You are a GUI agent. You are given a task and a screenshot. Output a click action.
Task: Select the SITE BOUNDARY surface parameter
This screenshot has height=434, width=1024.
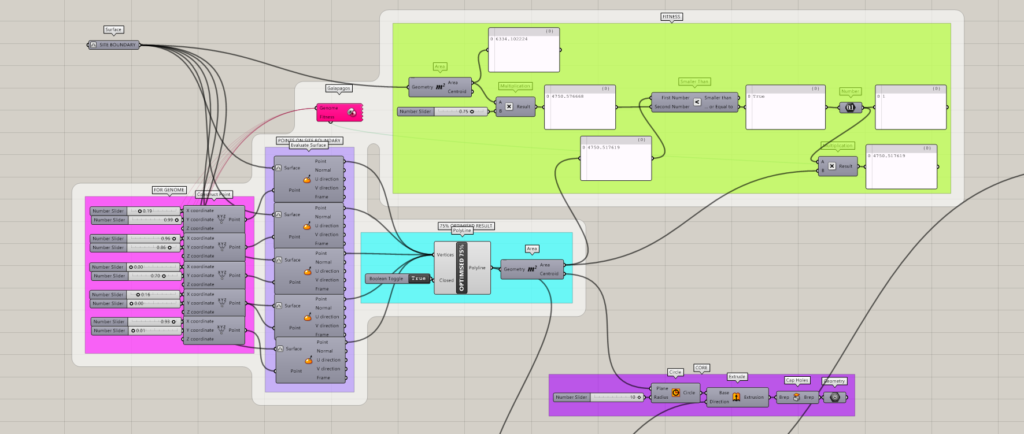(114, 45)
